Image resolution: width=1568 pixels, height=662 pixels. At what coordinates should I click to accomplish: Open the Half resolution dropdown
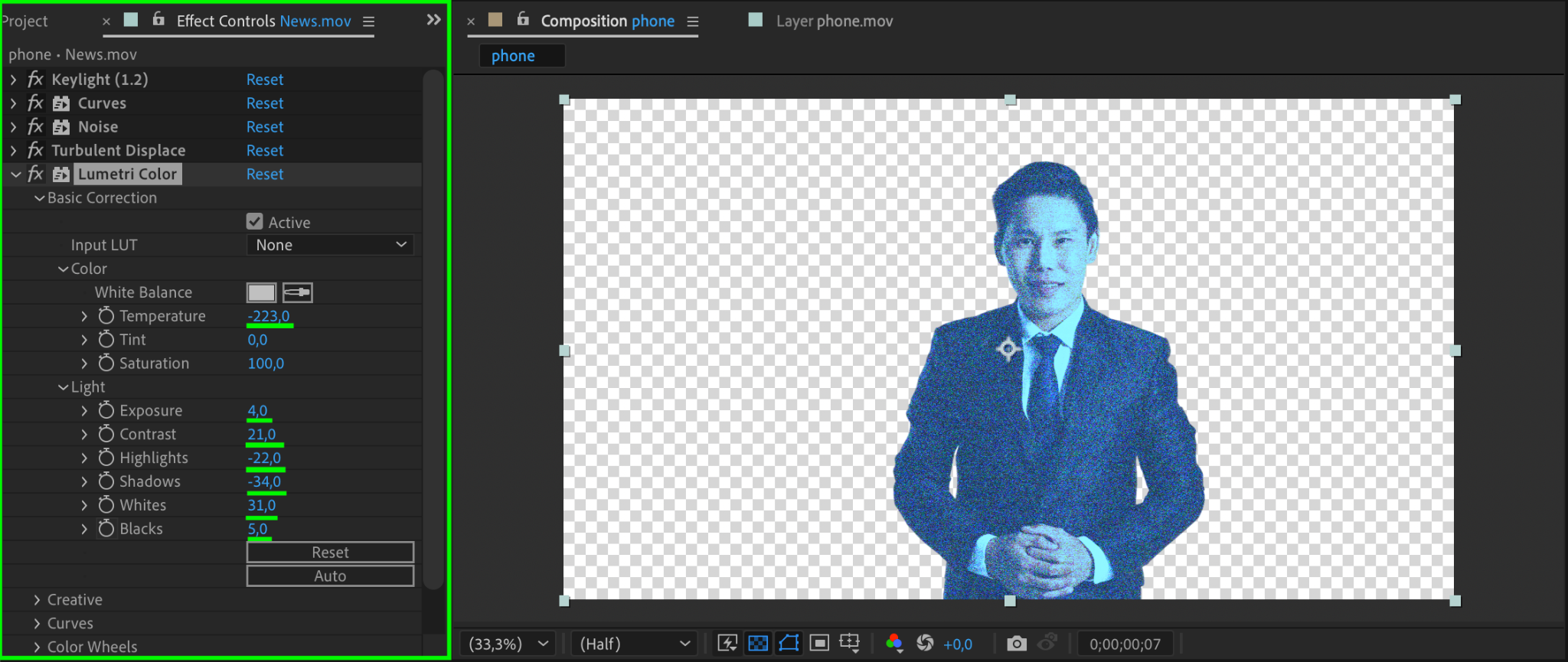click(x=634, y=644)
